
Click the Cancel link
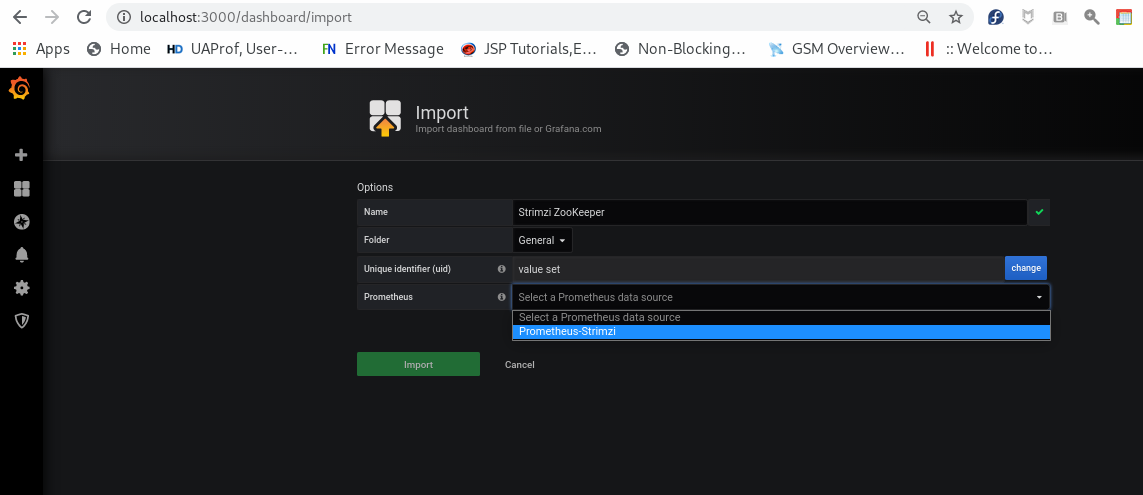[x=519, y=365]
